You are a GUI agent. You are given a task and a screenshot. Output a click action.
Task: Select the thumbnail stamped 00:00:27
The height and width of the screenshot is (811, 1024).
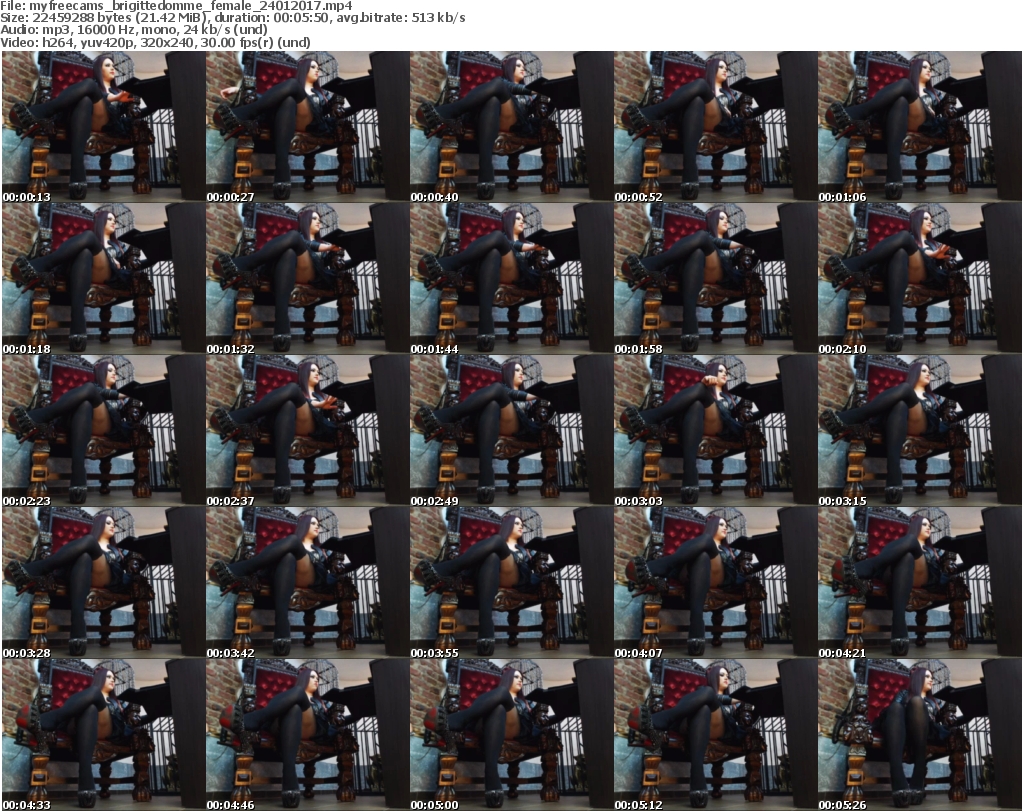(x=308, y=126)
